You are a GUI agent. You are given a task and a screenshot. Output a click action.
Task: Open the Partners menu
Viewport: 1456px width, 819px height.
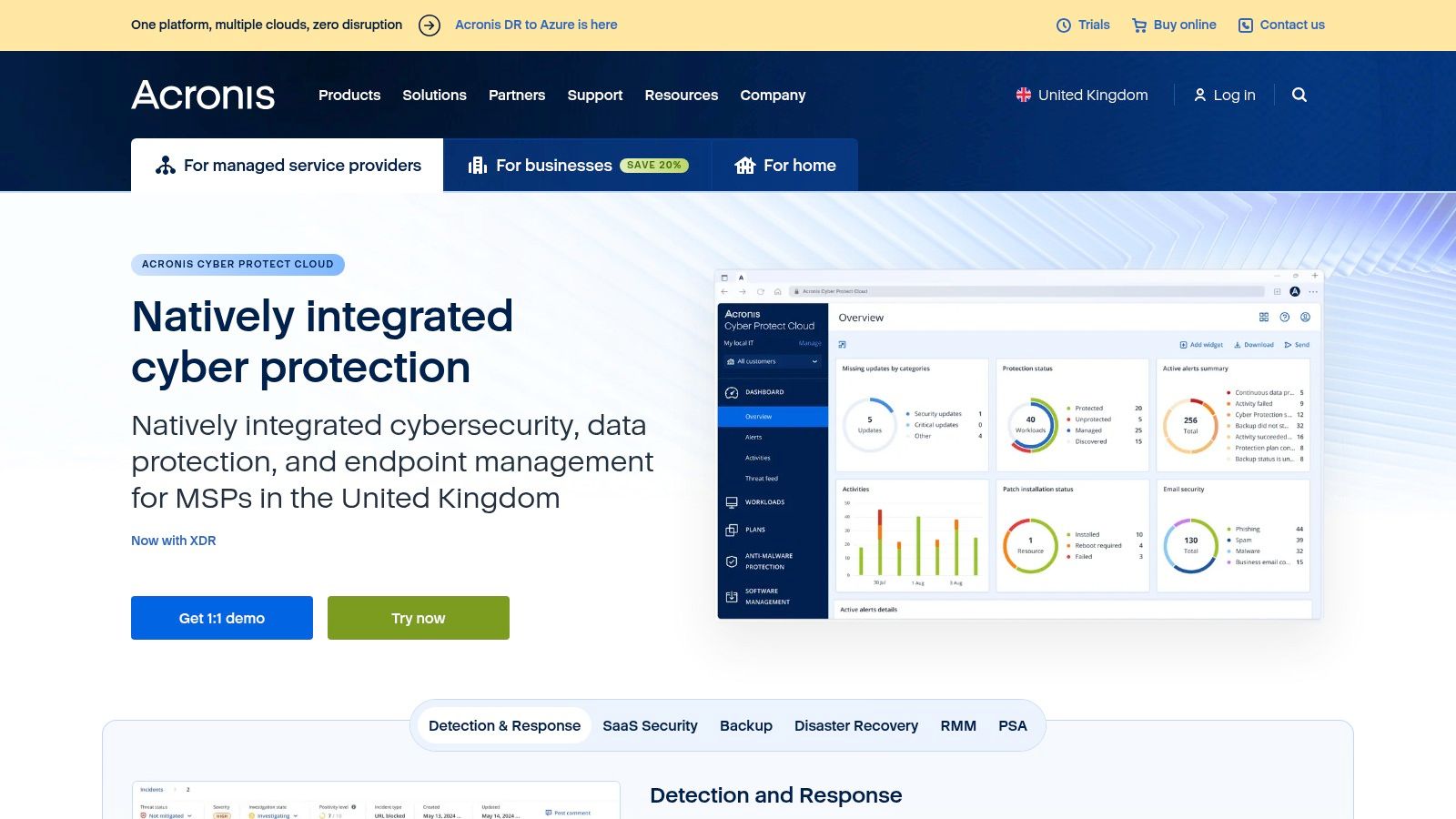tap(517, 95)
